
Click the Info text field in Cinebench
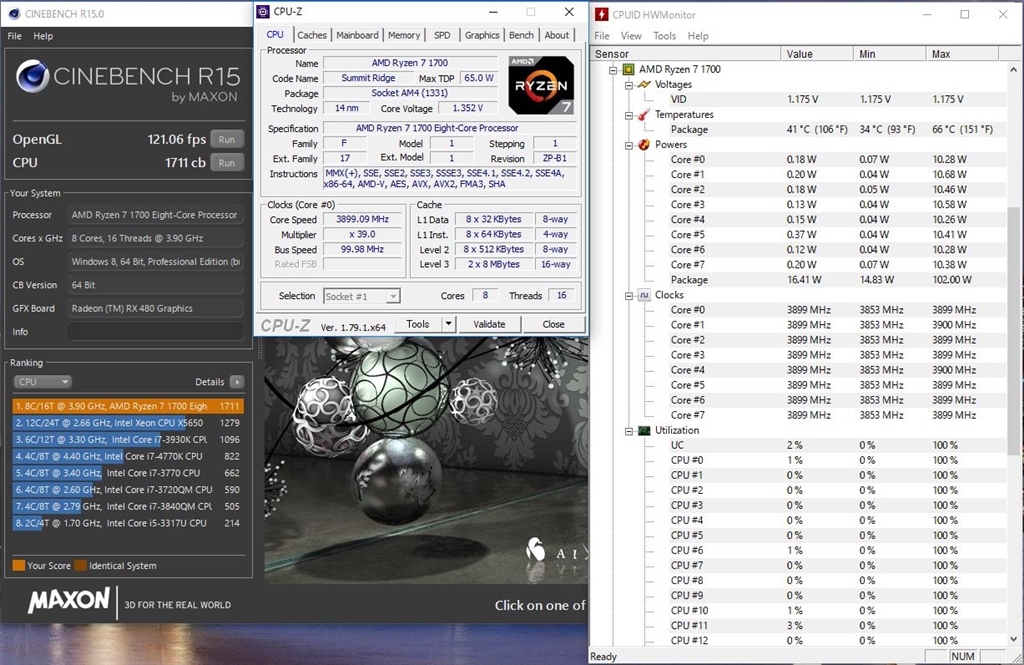155,332
